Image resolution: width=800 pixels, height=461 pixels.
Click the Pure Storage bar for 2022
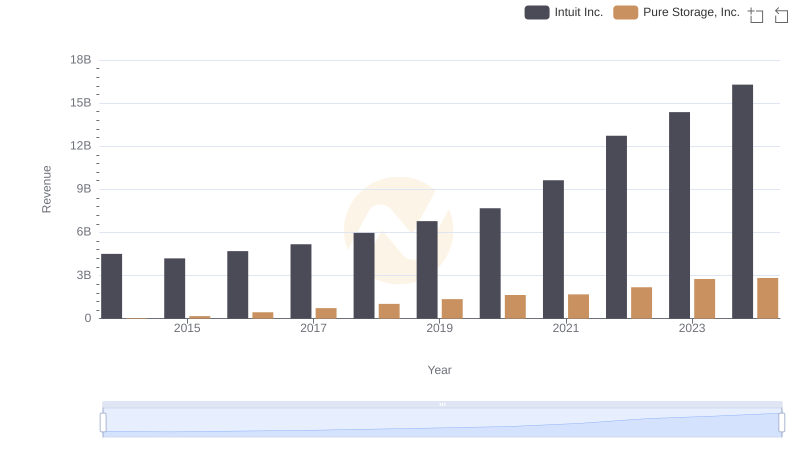click(x=641, y=303)
